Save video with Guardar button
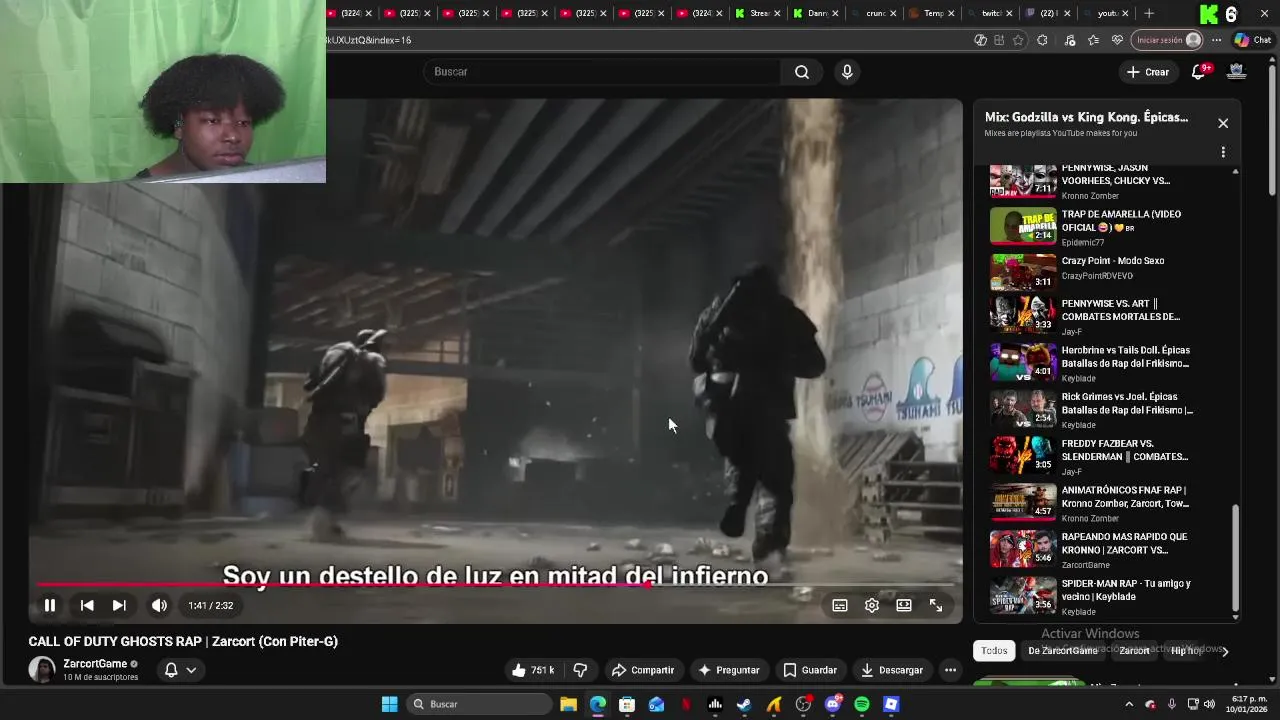Screen dimensions: 1280x720 coord(810,670)
